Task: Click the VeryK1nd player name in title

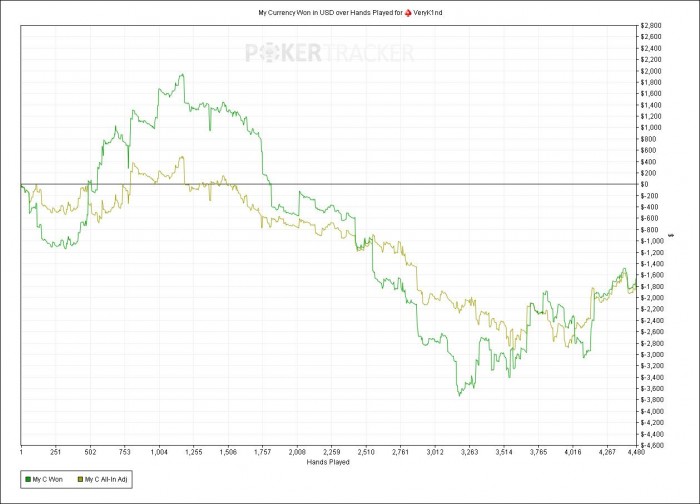Action: click(x=428, y=13)
